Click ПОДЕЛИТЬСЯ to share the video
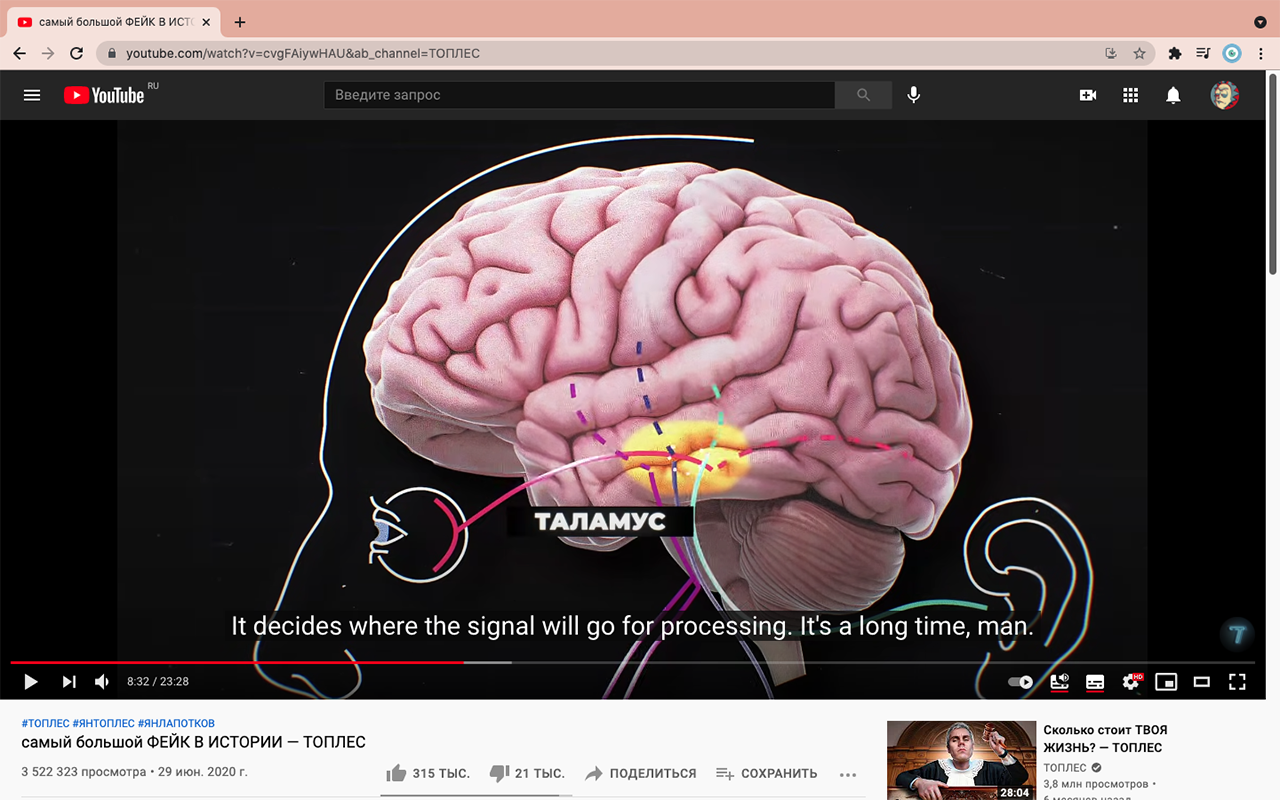 coord(640,772)
